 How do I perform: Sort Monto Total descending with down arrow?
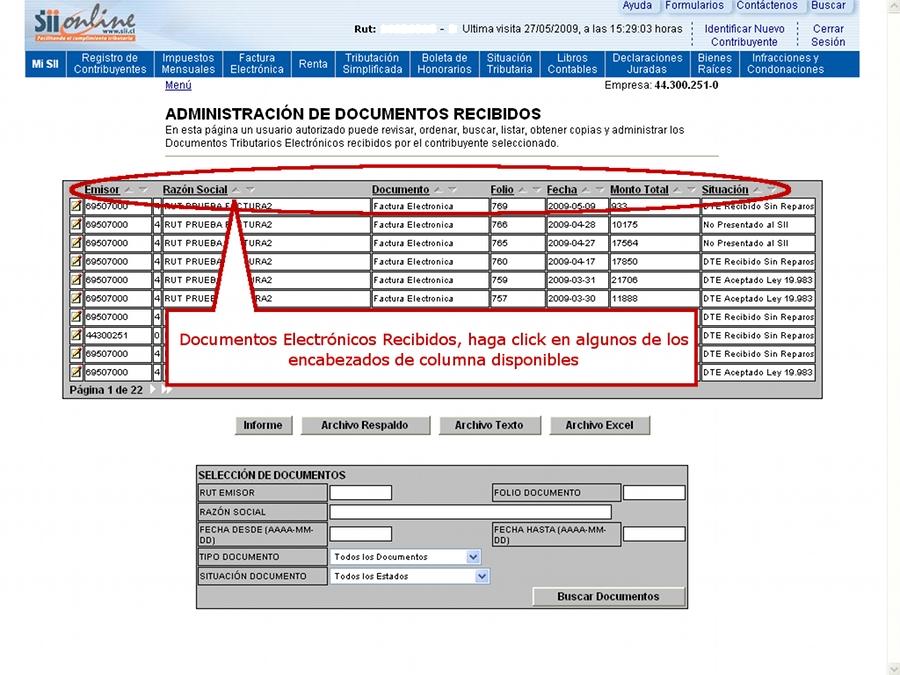pos(691,190)
